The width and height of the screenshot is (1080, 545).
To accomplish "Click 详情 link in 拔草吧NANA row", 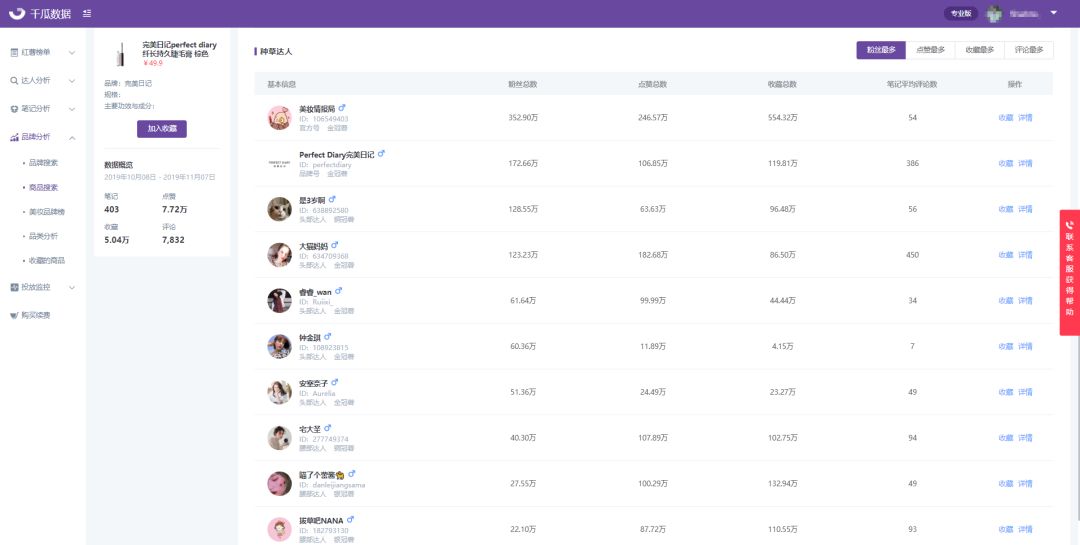I will pyautogui.click(x=1026, y=529).
